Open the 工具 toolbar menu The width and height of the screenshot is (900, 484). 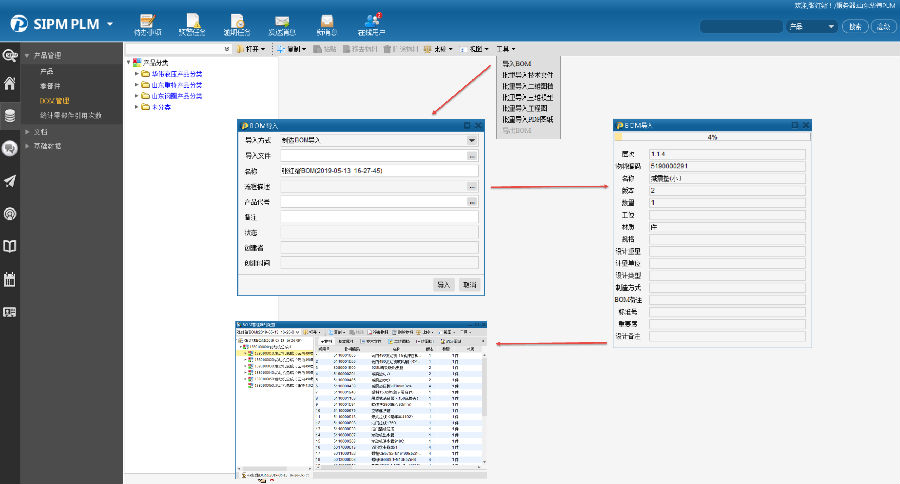pyautogui.click(x=506, y=48)
